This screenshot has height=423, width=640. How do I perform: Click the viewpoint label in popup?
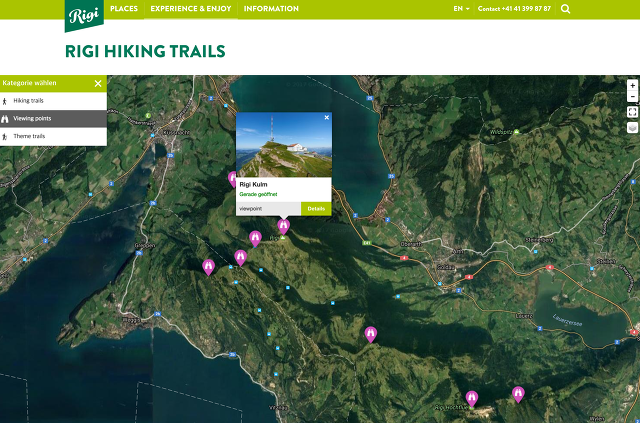[251, 209]
